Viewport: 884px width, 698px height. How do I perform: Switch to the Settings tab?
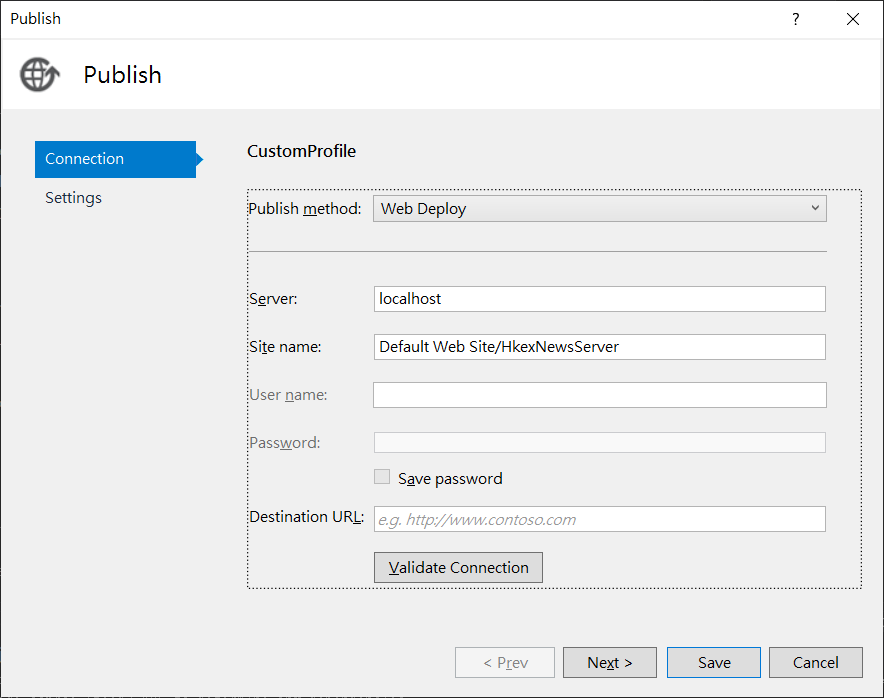pos(73,198)
